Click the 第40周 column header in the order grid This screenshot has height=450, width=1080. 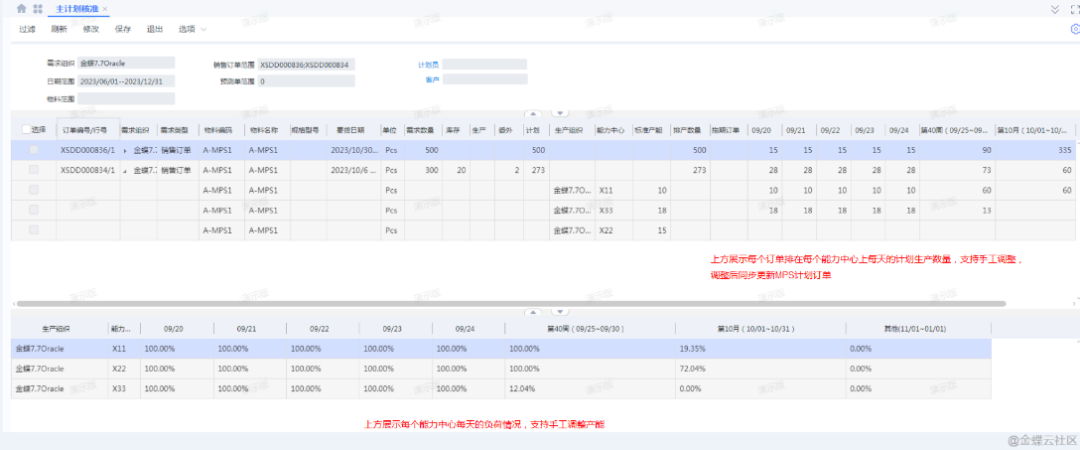pos(956,130)
